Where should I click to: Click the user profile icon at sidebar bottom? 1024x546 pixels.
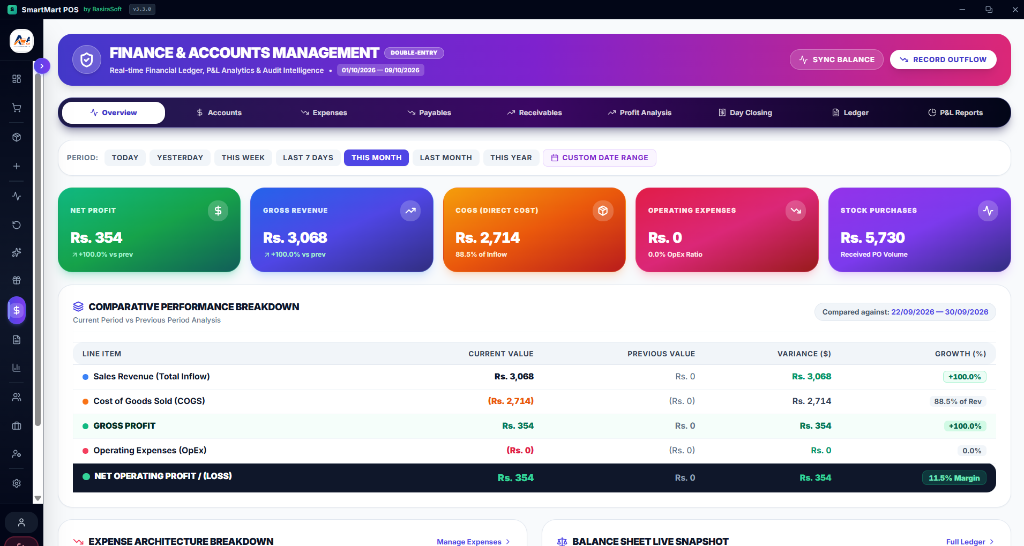click(21, 522)
